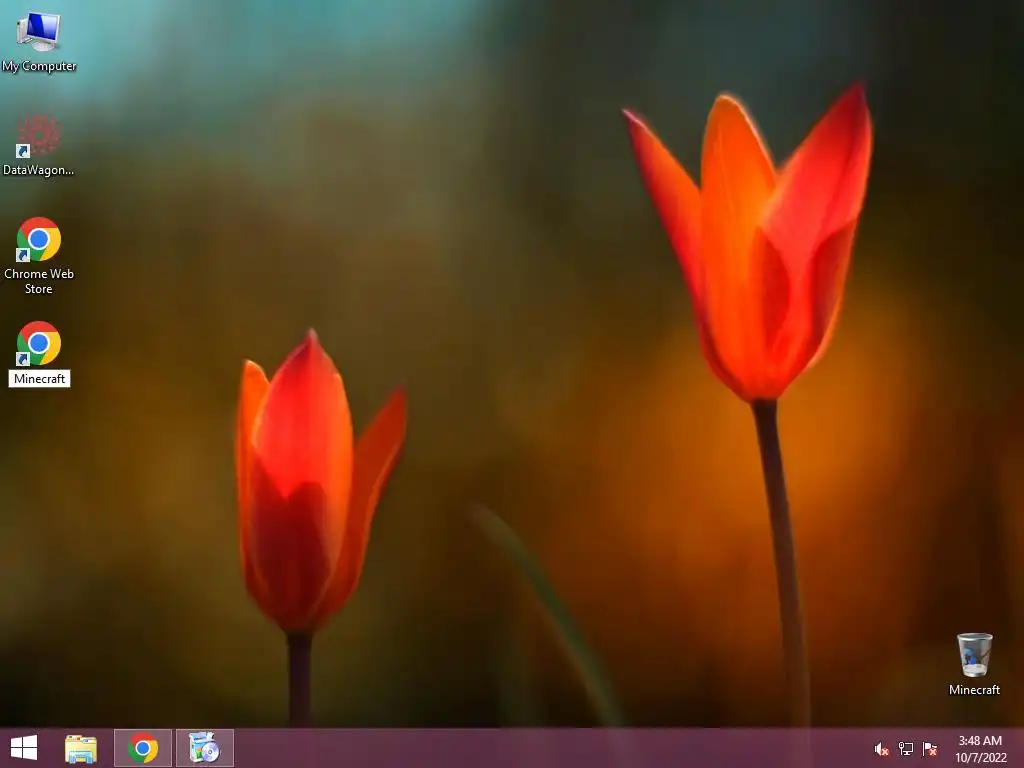The width and height of the screenshot is (1024, 768).
Task: Click the muted speaker tray icon
Action: [882, 749]
